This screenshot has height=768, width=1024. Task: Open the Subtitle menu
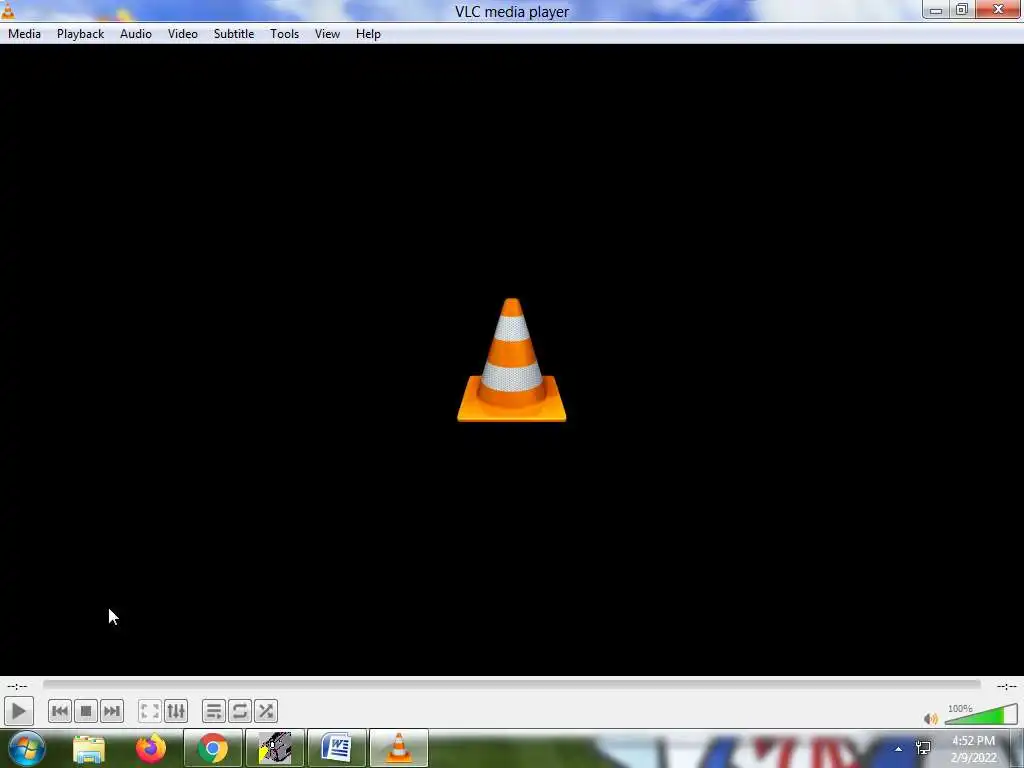pyautogui.click(x=234, y=34)
